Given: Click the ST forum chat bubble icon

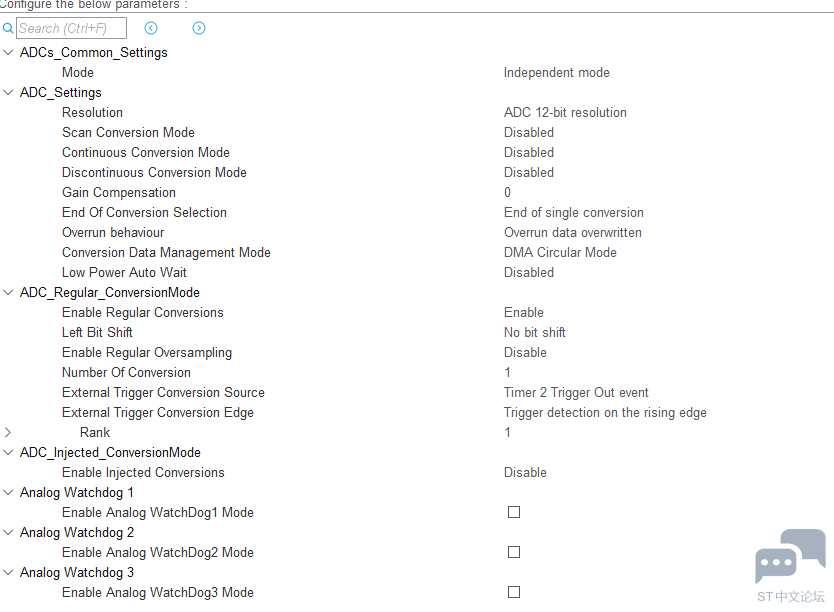Looking at the screenshot, I should [790, 556].
